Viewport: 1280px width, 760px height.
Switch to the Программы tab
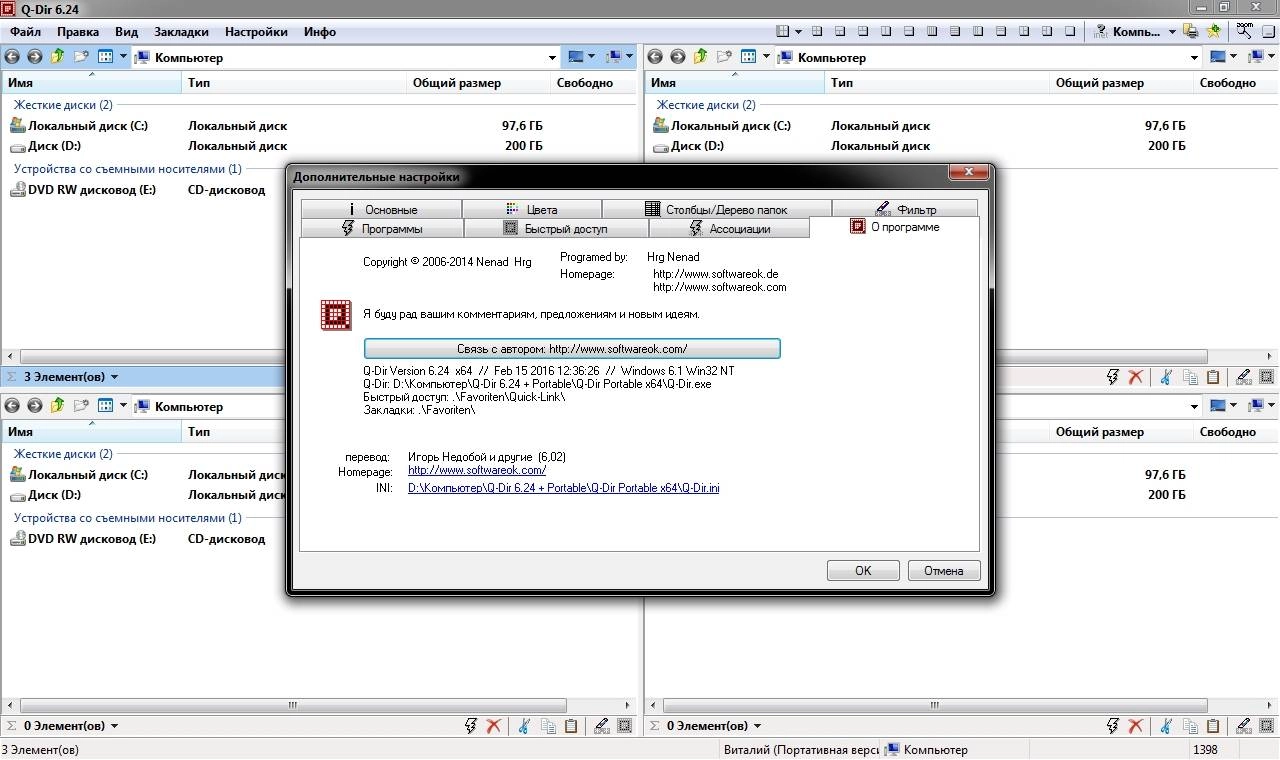click(x=381, y=228)
